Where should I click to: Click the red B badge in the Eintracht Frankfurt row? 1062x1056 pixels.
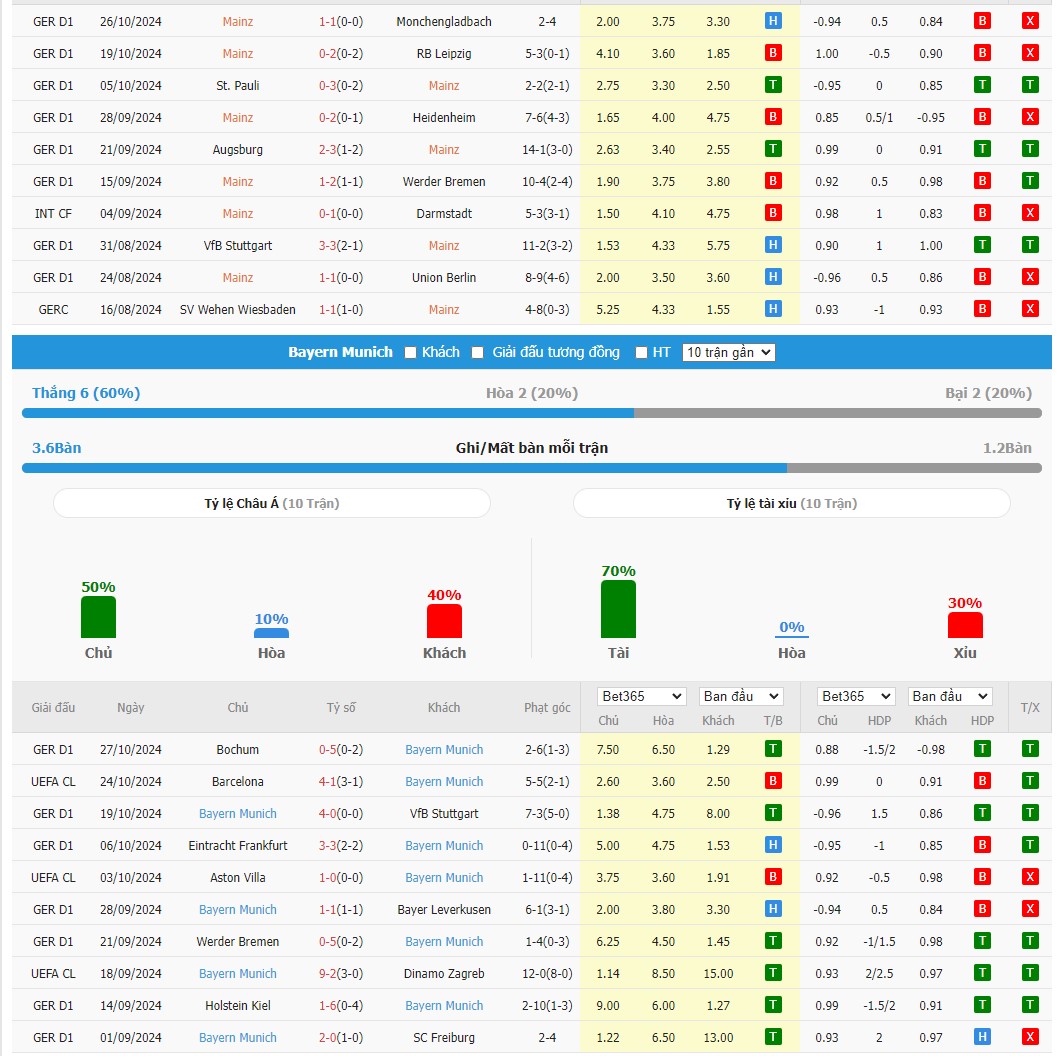coord(982,845)
